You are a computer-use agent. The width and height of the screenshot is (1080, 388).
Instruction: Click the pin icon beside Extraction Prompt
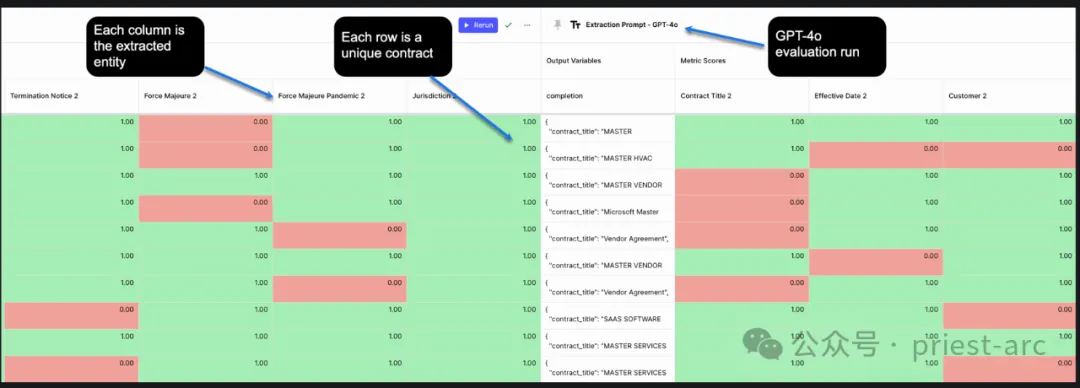558,25
